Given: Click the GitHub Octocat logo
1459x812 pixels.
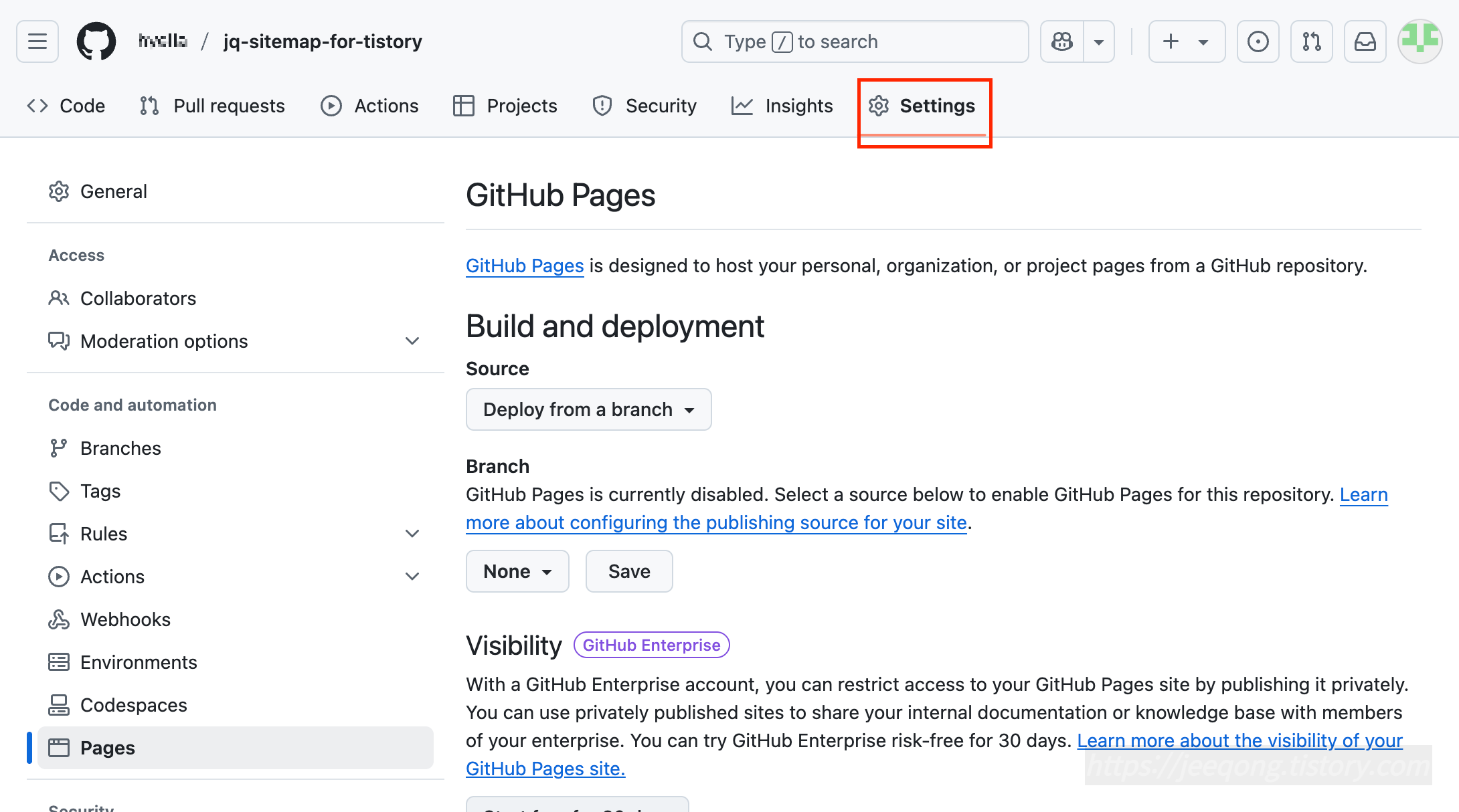Looking at the screenshot, I should pos(96,41).
